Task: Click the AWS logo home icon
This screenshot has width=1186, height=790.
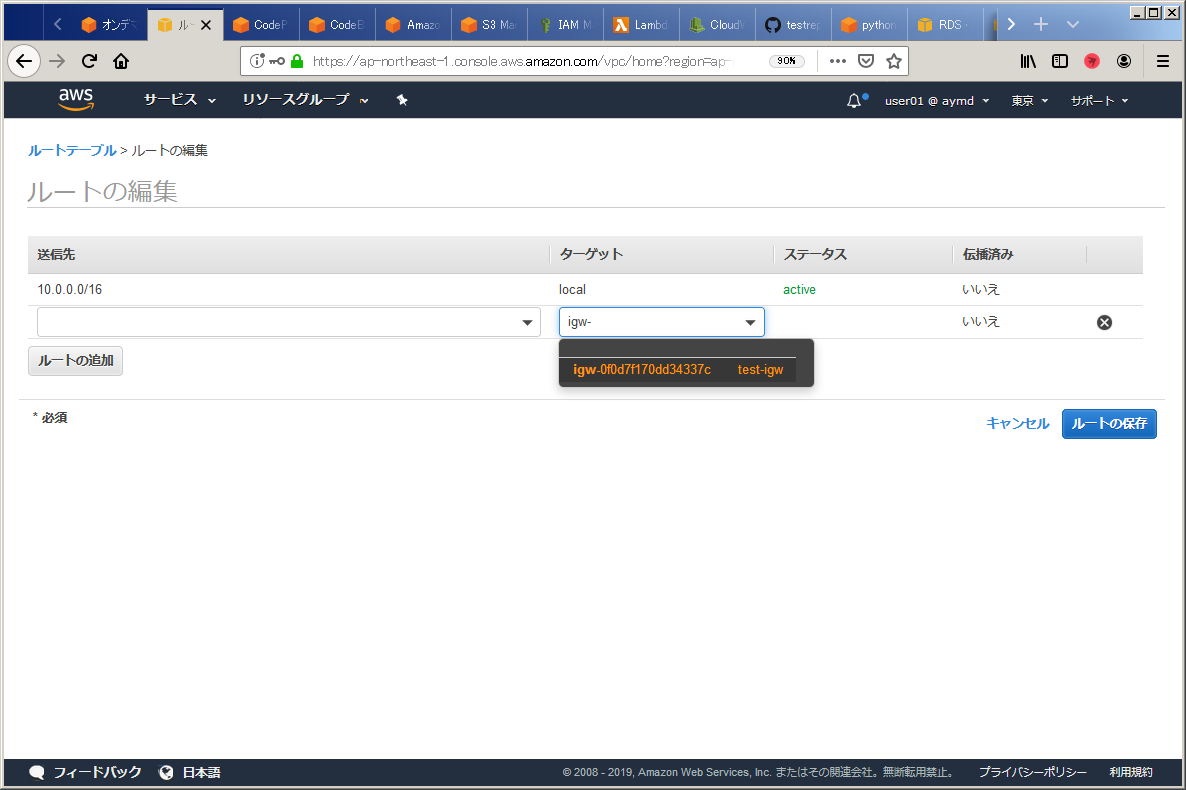Action: [x=76, y=99]
